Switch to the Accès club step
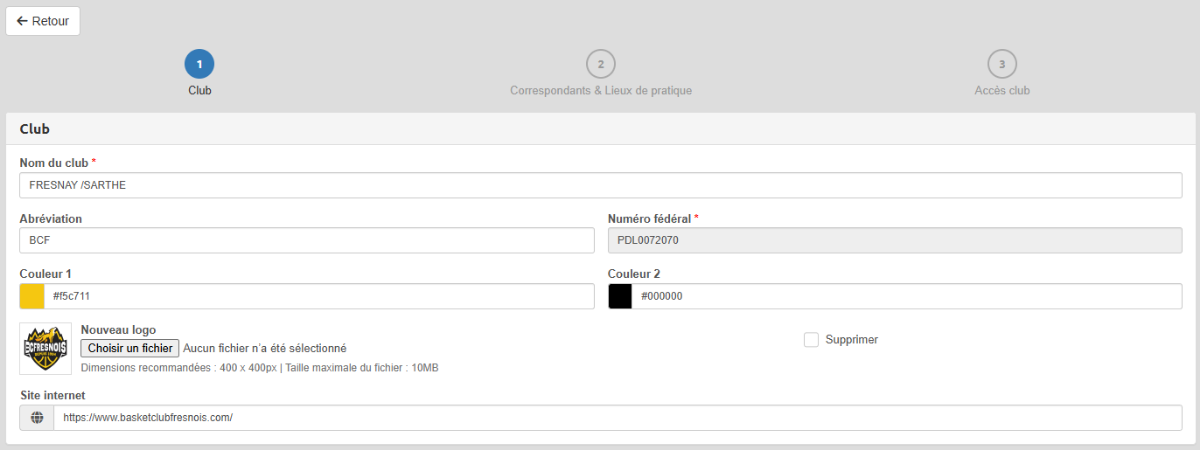Viewport: 1200px width, 450px height. click(1002, 90)
